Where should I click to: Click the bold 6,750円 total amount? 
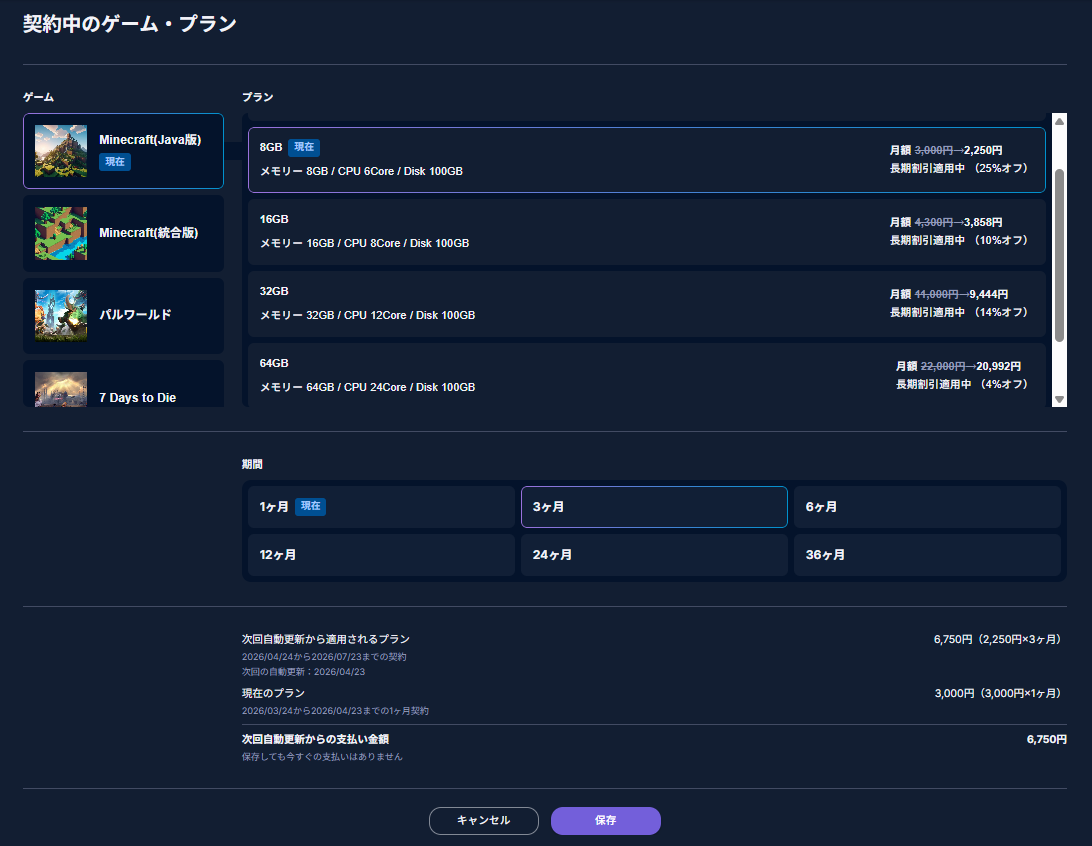[1047, 739]
